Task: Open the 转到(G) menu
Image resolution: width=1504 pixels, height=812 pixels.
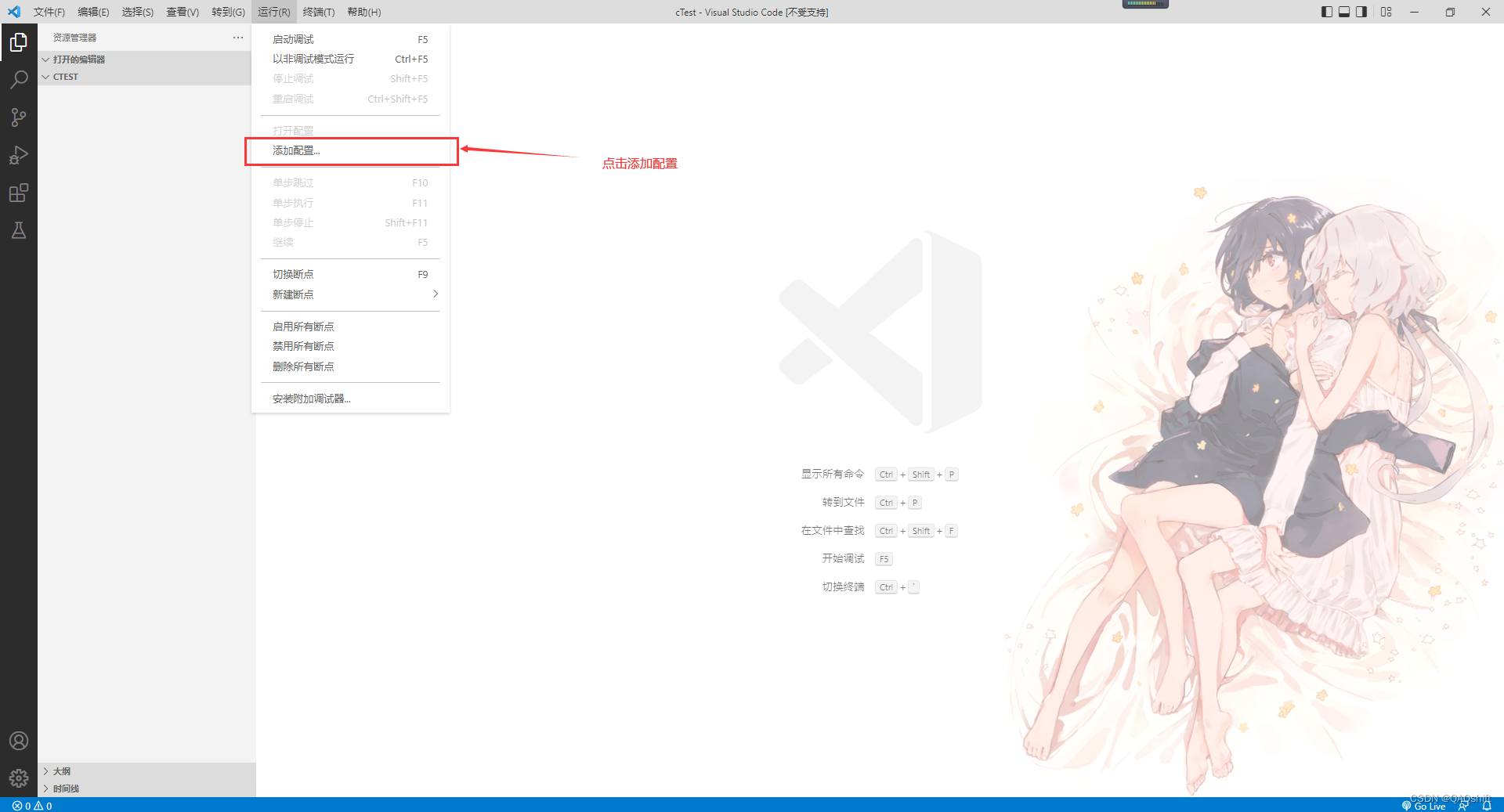Action: [228, 12]
